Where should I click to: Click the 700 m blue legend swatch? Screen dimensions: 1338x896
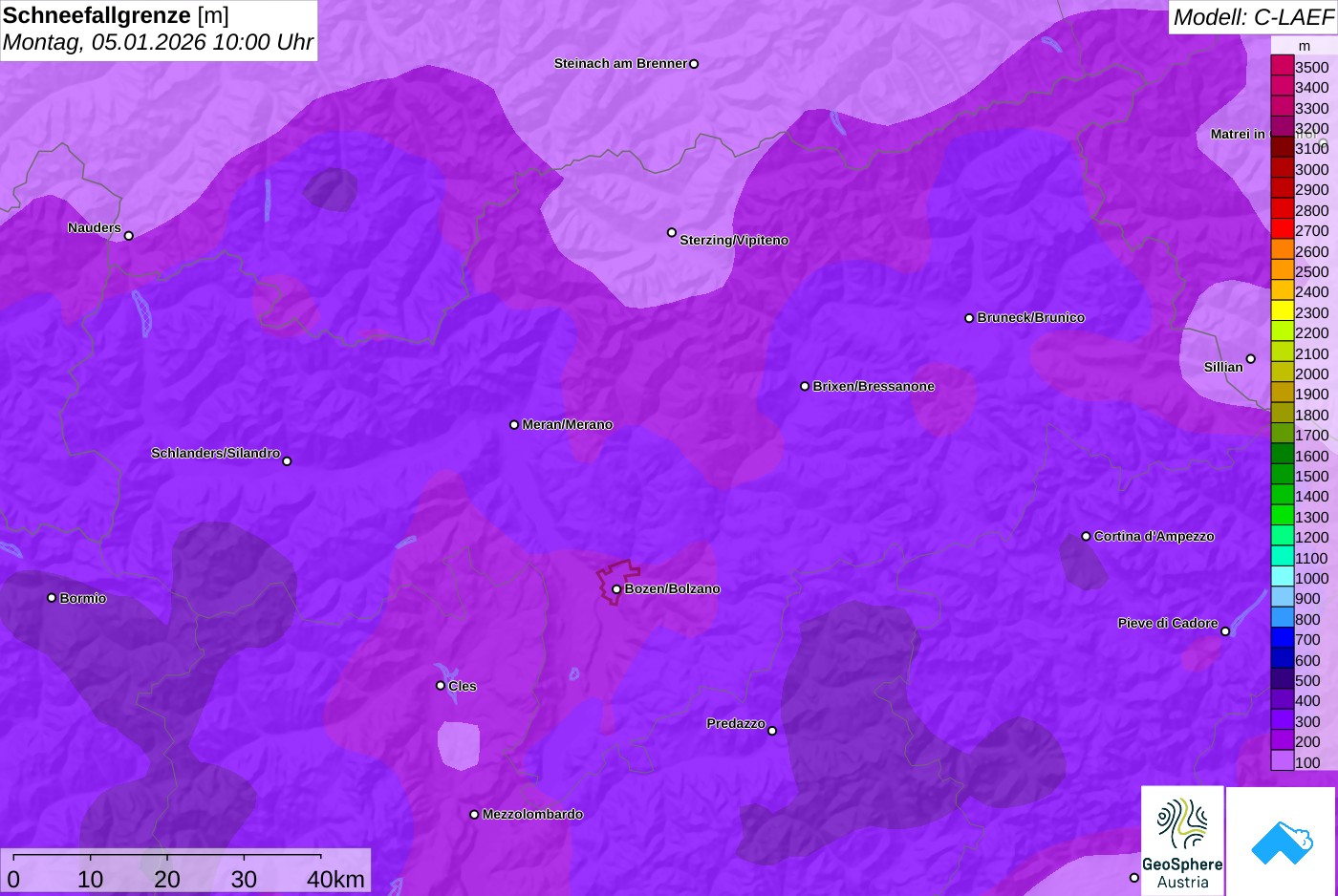[x=1282, y=638]
